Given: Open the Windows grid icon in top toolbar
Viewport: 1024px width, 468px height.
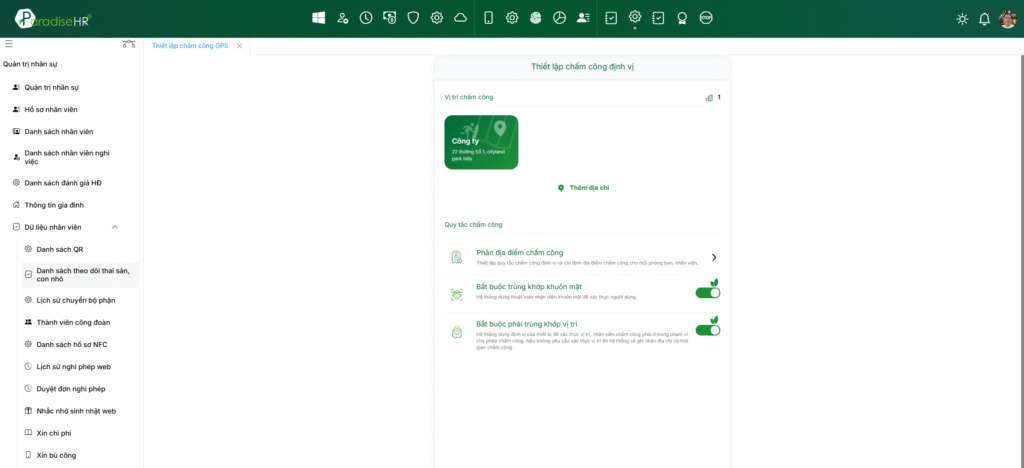Looking at the screenshot, I should click(319, 18).
